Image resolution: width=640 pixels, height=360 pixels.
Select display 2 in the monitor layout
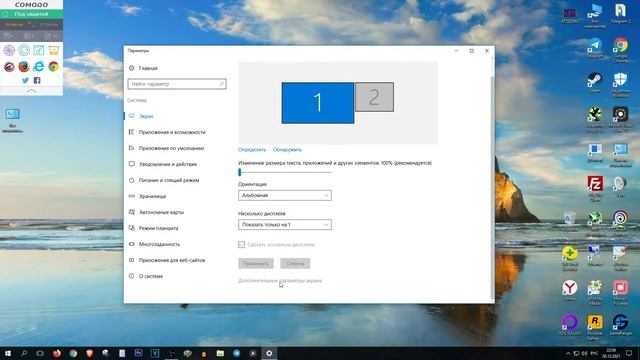374,97
